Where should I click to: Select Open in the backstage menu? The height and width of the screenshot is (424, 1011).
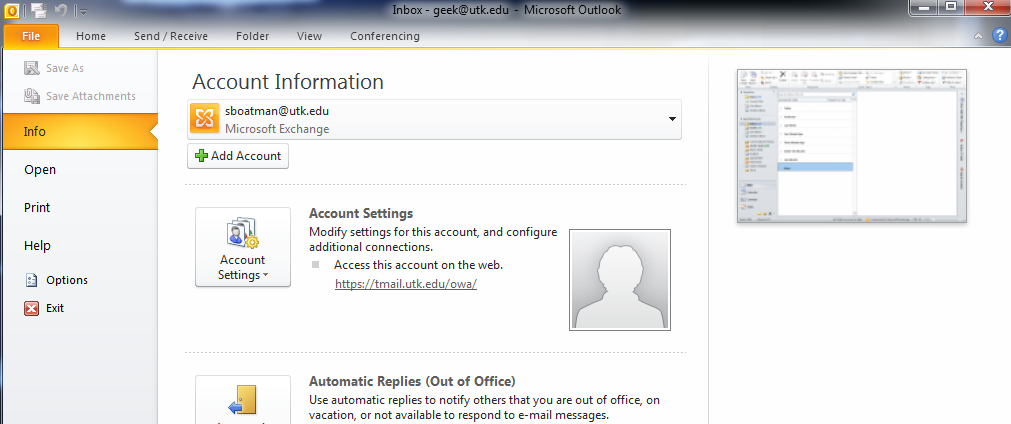[x=40, y=170]
